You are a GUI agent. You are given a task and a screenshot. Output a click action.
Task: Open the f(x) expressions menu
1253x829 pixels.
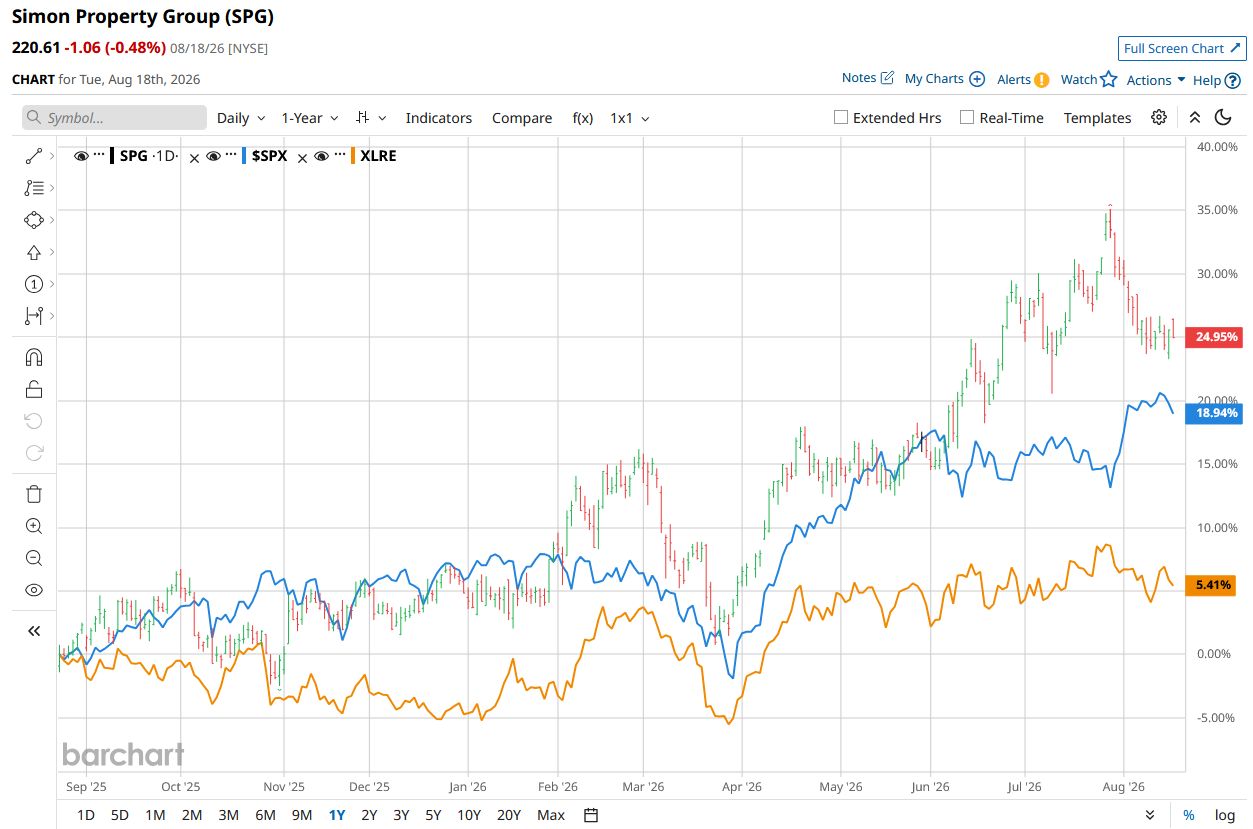tap(583, 118)
